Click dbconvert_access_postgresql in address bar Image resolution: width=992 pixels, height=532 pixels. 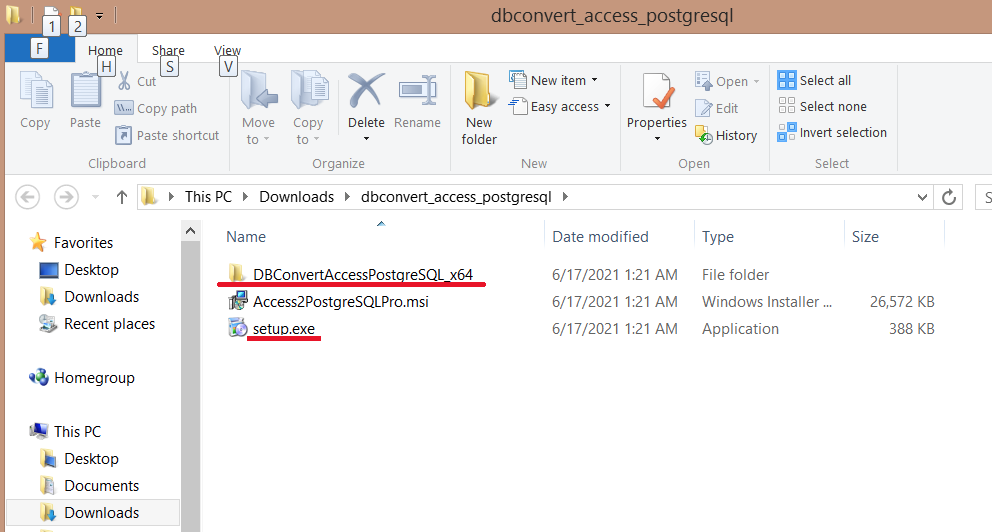pos(456,197)
